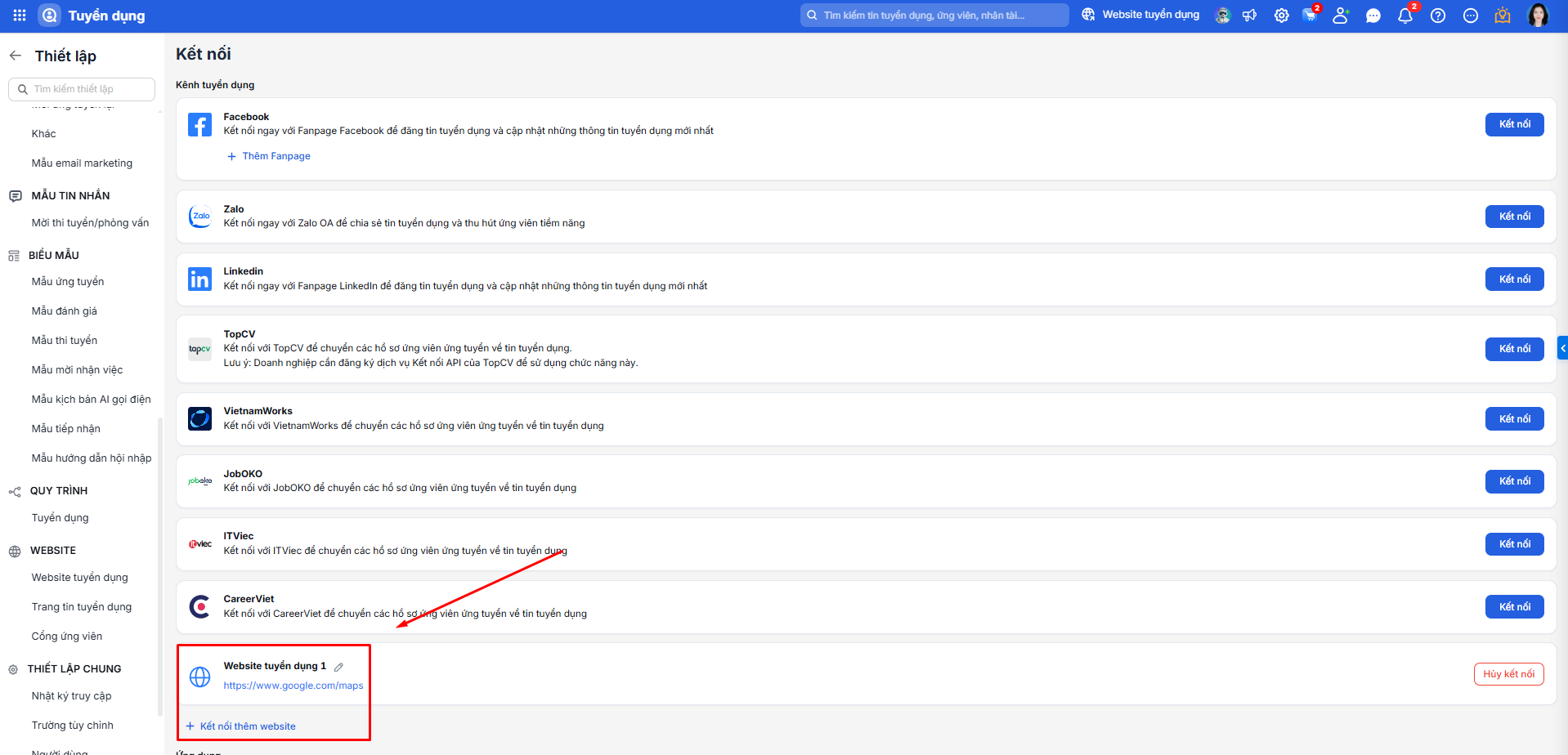Open Mời thi tuyển/phỏng vấn templates

(x=90, y=223)
